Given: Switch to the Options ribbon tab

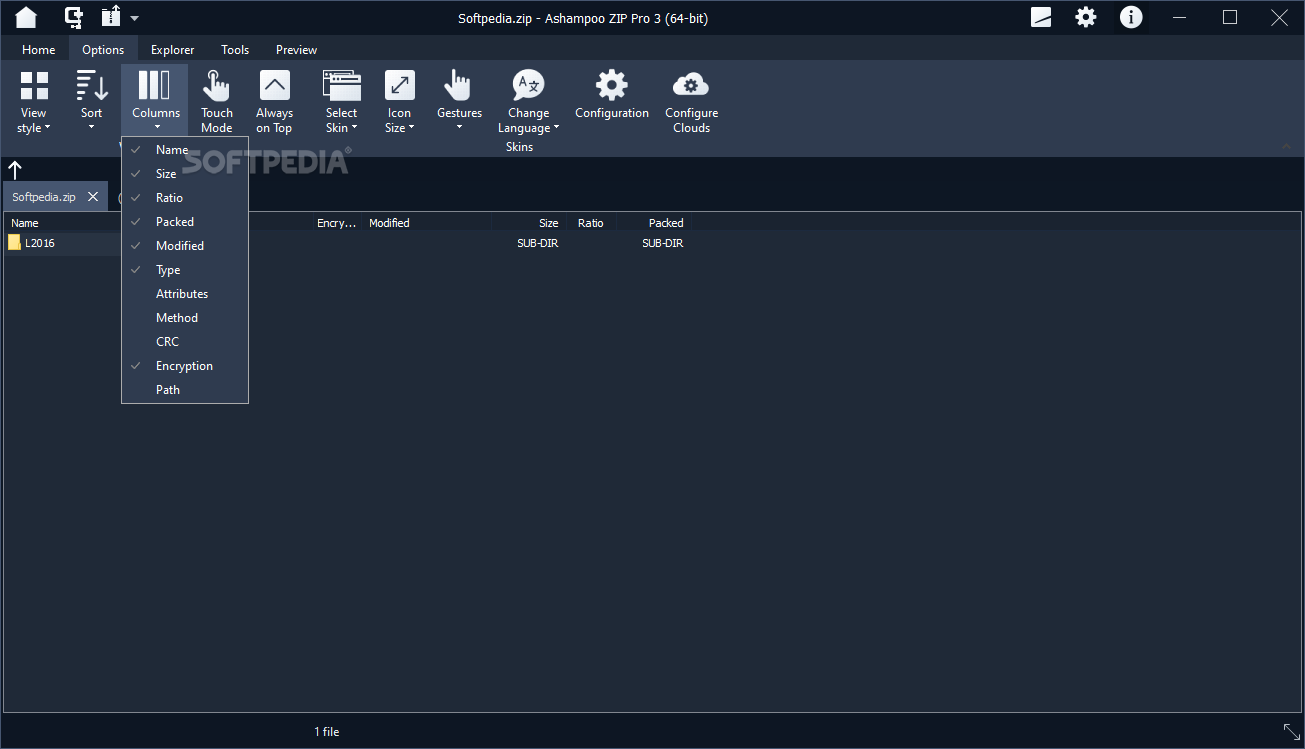Looking at the screenshot, I should (x=103, y=49).
